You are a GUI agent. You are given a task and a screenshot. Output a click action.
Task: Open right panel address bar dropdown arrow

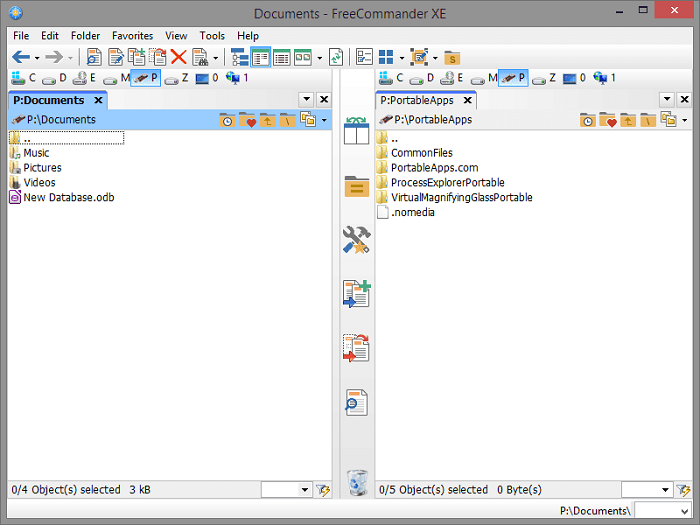[x=684, y=120]
